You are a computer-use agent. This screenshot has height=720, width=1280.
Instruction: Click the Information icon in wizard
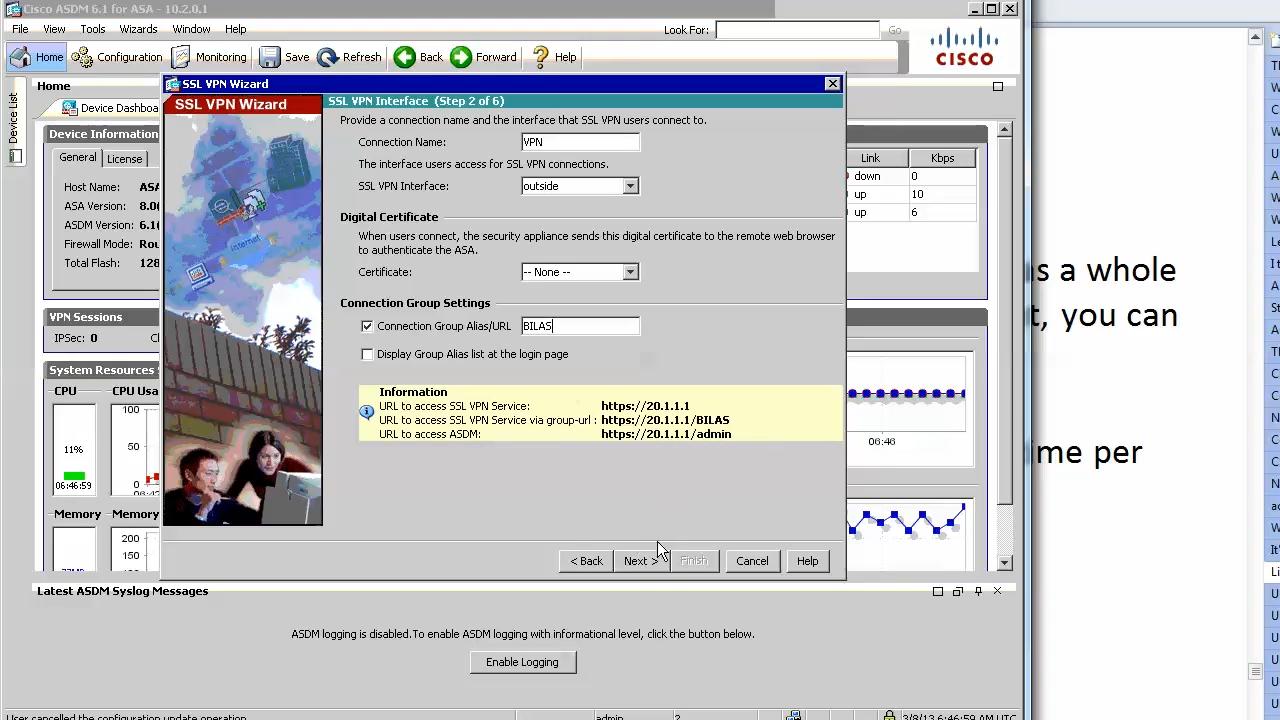pos(367,411)
